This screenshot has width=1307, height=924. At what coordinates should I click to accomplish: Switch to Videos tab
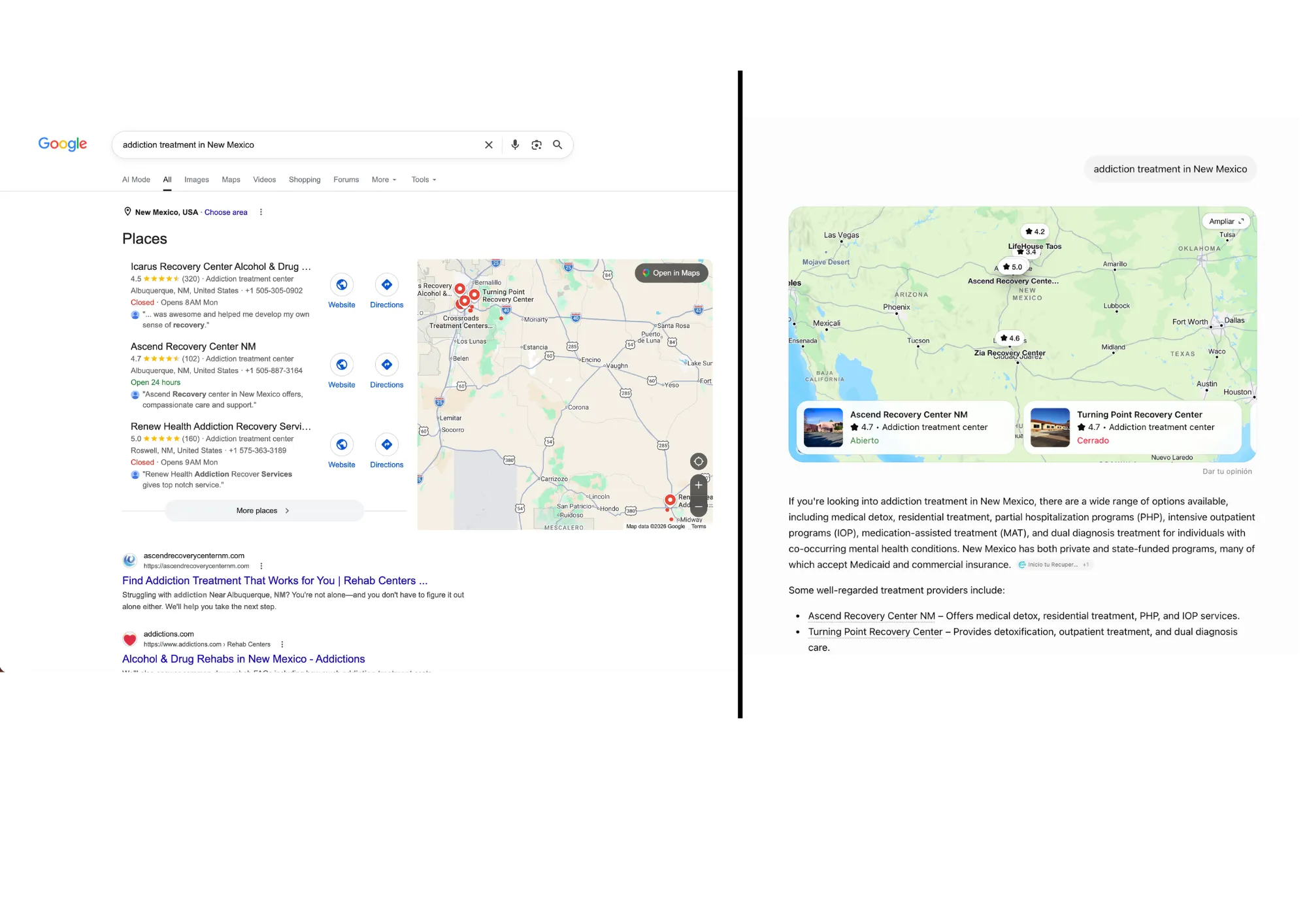click(x=265, y=180)
